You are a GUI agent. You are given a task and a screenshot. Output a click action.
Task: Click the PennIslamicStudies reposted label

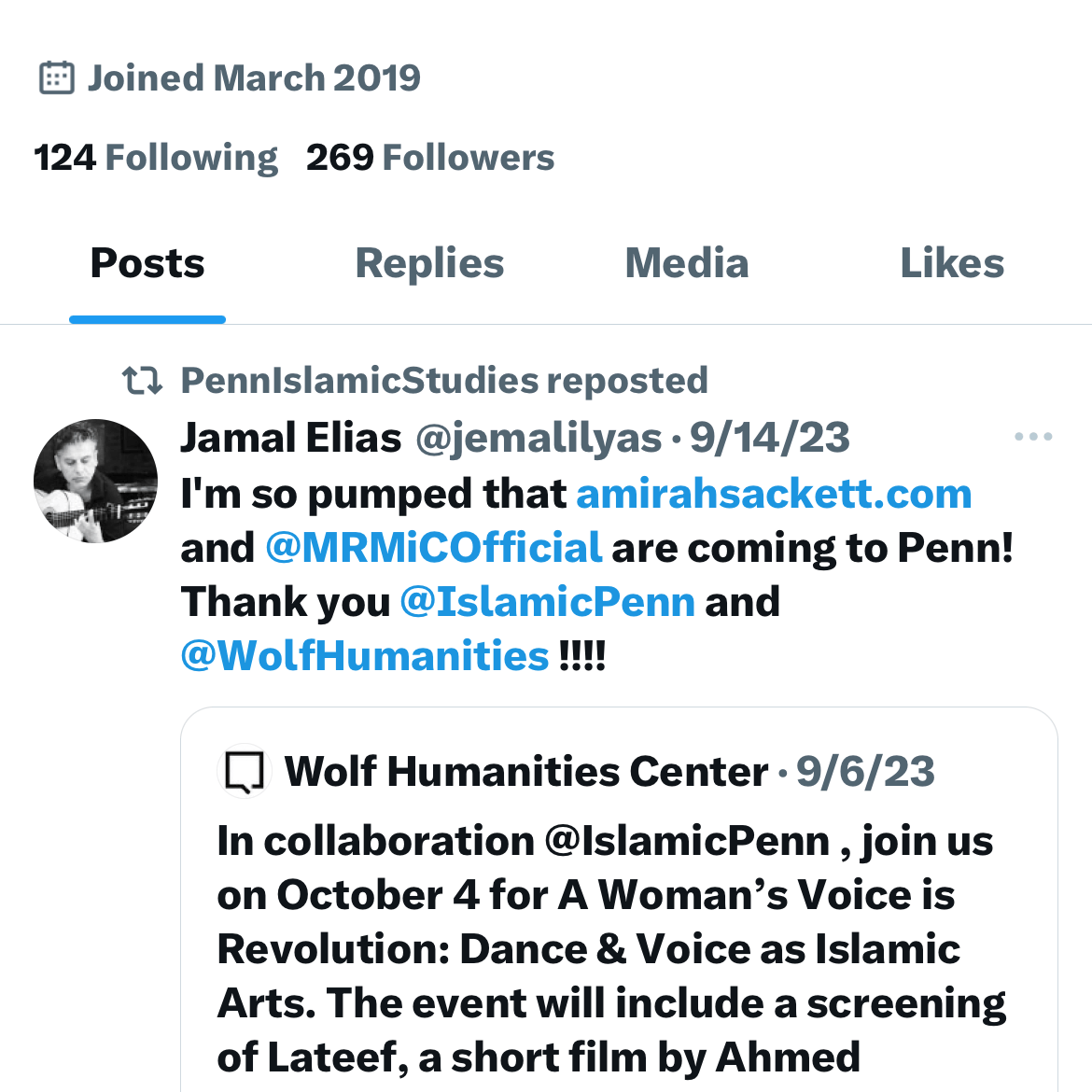click(444, 381)
